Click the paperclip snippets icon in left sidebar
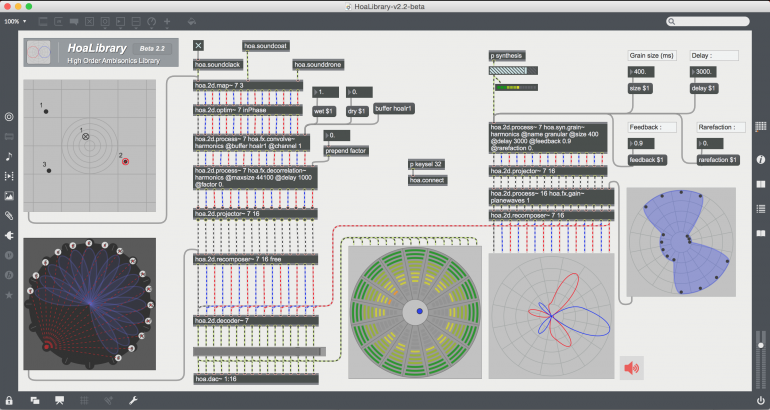Viewport: 770px width, 410px height. pos(9,215)
